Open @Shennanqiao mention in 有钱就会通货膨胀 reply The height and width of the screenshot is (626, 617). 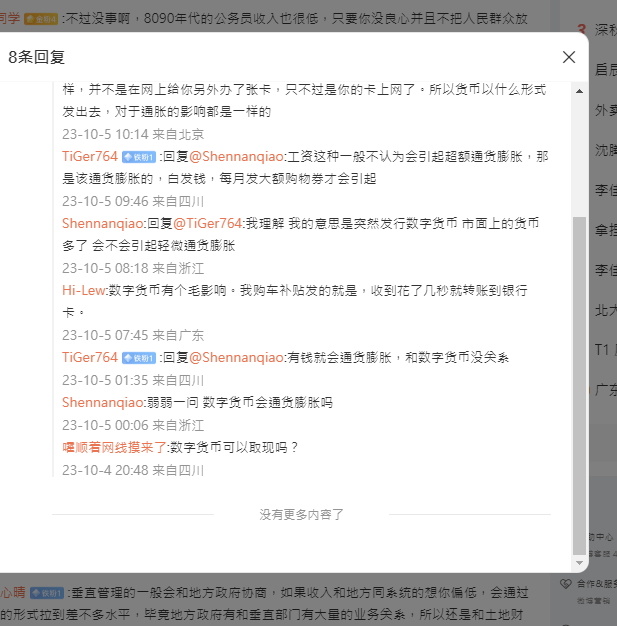(236, 357)
